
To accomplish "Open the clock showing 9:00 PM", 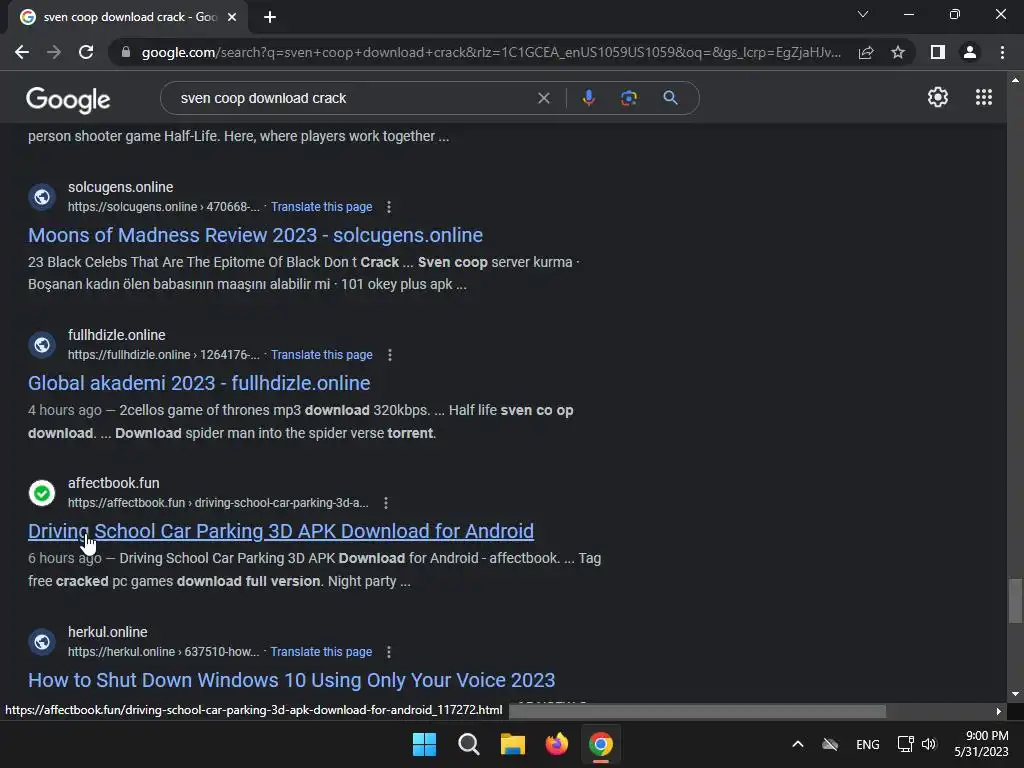I will coord(982,744).
